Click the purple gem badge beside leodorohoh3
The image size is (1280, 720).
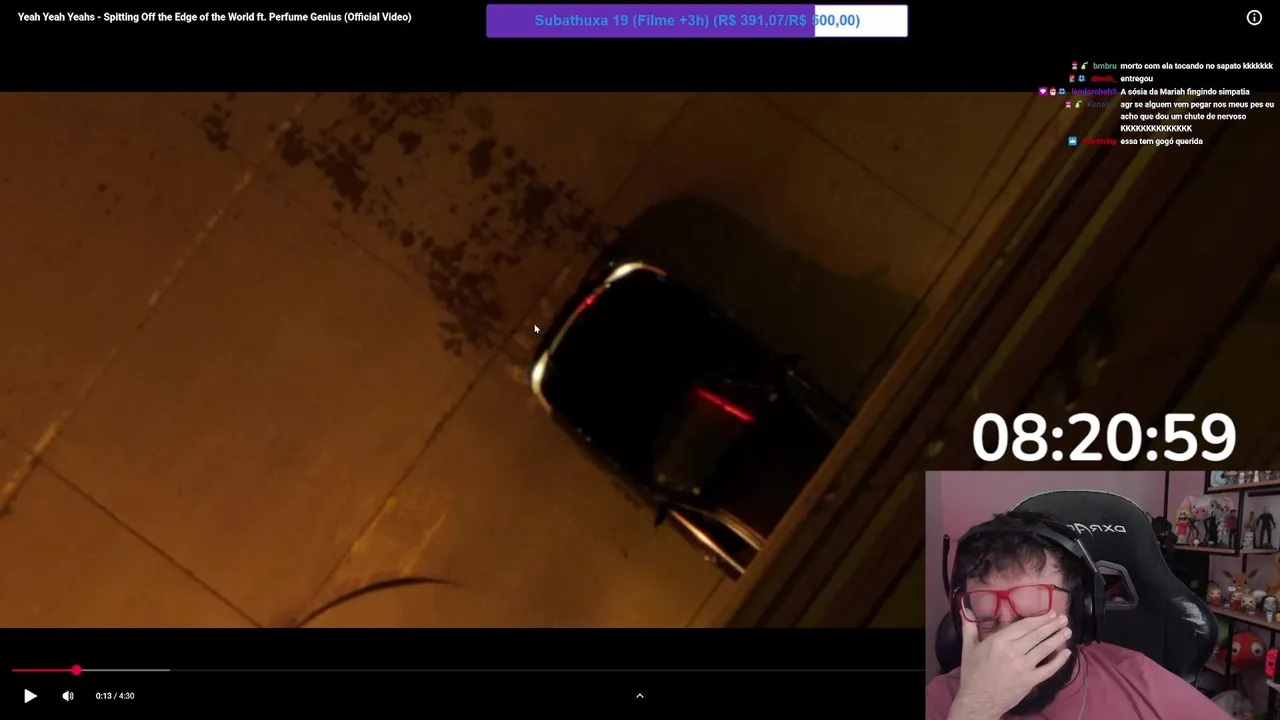click(1043, 92)
